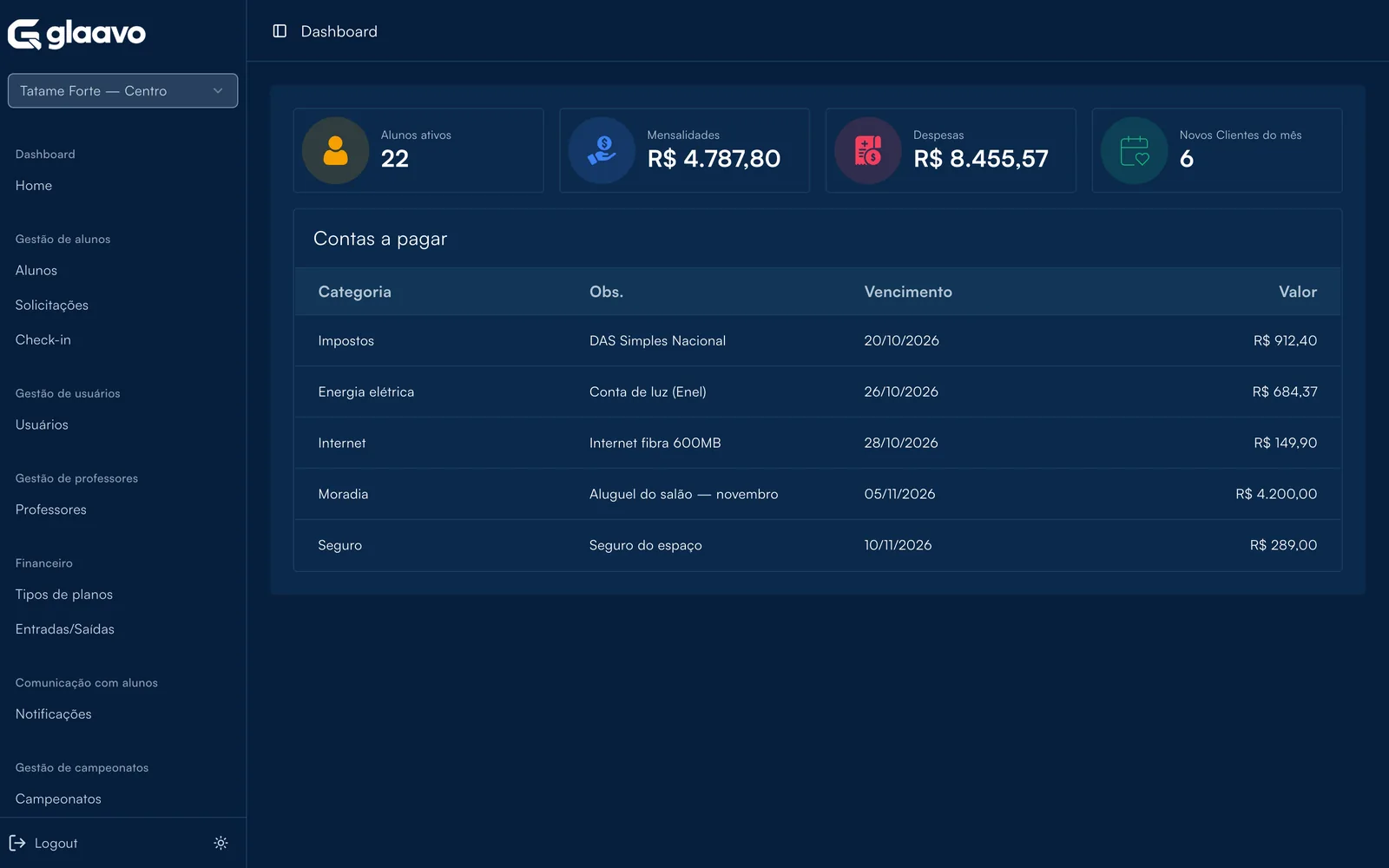The height and width of the screenshot is (868, 1389).
Task: Click the Alunos ativos person icon
Action: pos(336,150)
